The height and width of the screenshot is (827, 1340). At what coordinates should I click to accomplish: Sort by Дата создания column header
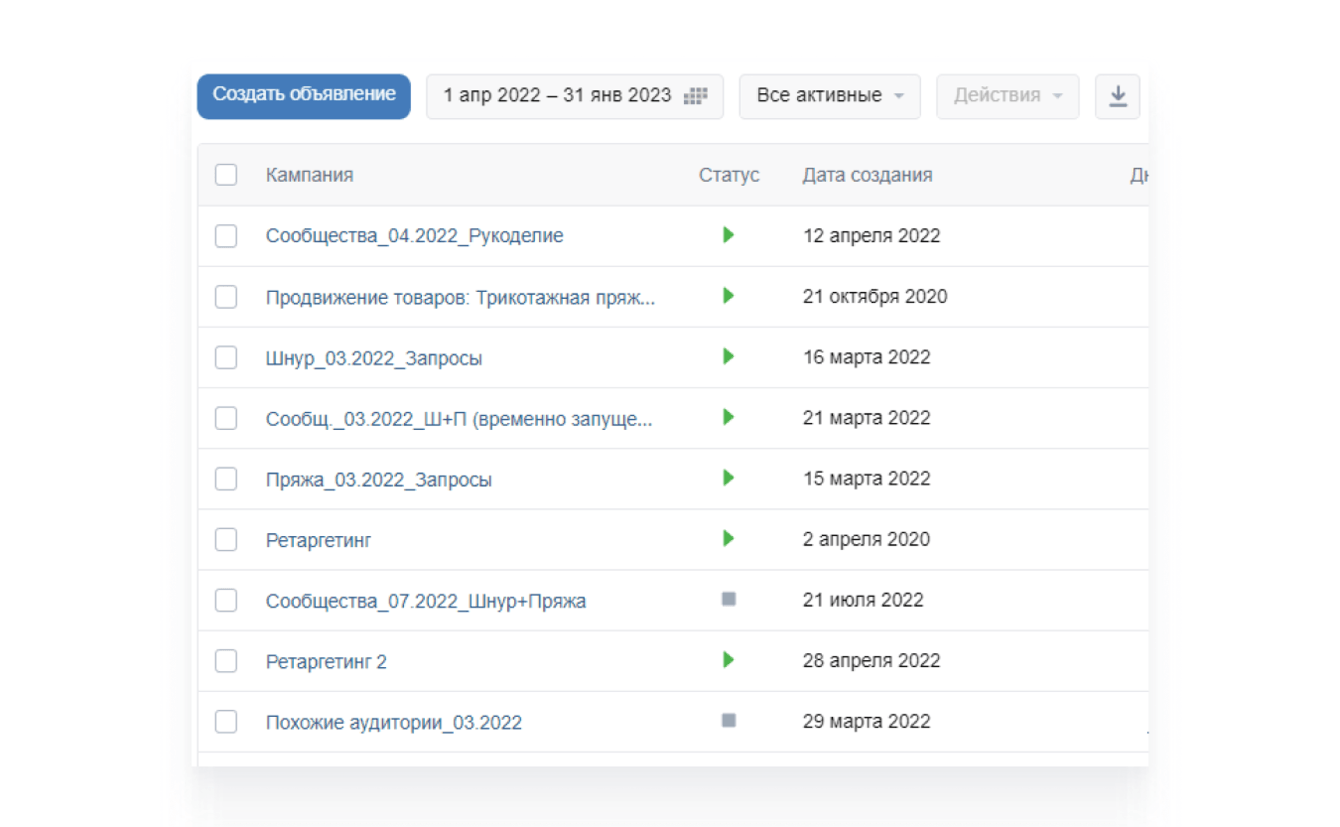click(867, 175)
